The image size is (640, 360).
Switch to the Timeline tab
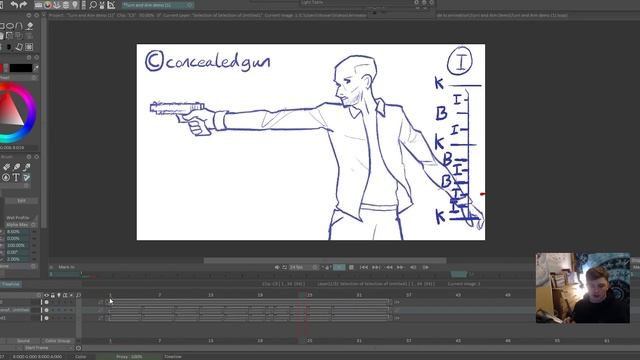11,284
